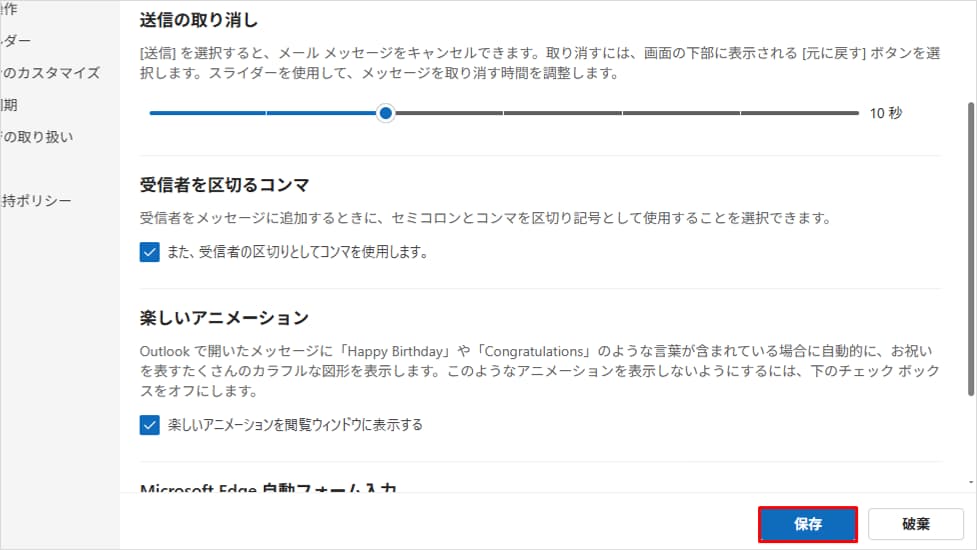
Task: Choose the sidebar item ending in 期
Action: pyautogui.click(x=9, y=105)
